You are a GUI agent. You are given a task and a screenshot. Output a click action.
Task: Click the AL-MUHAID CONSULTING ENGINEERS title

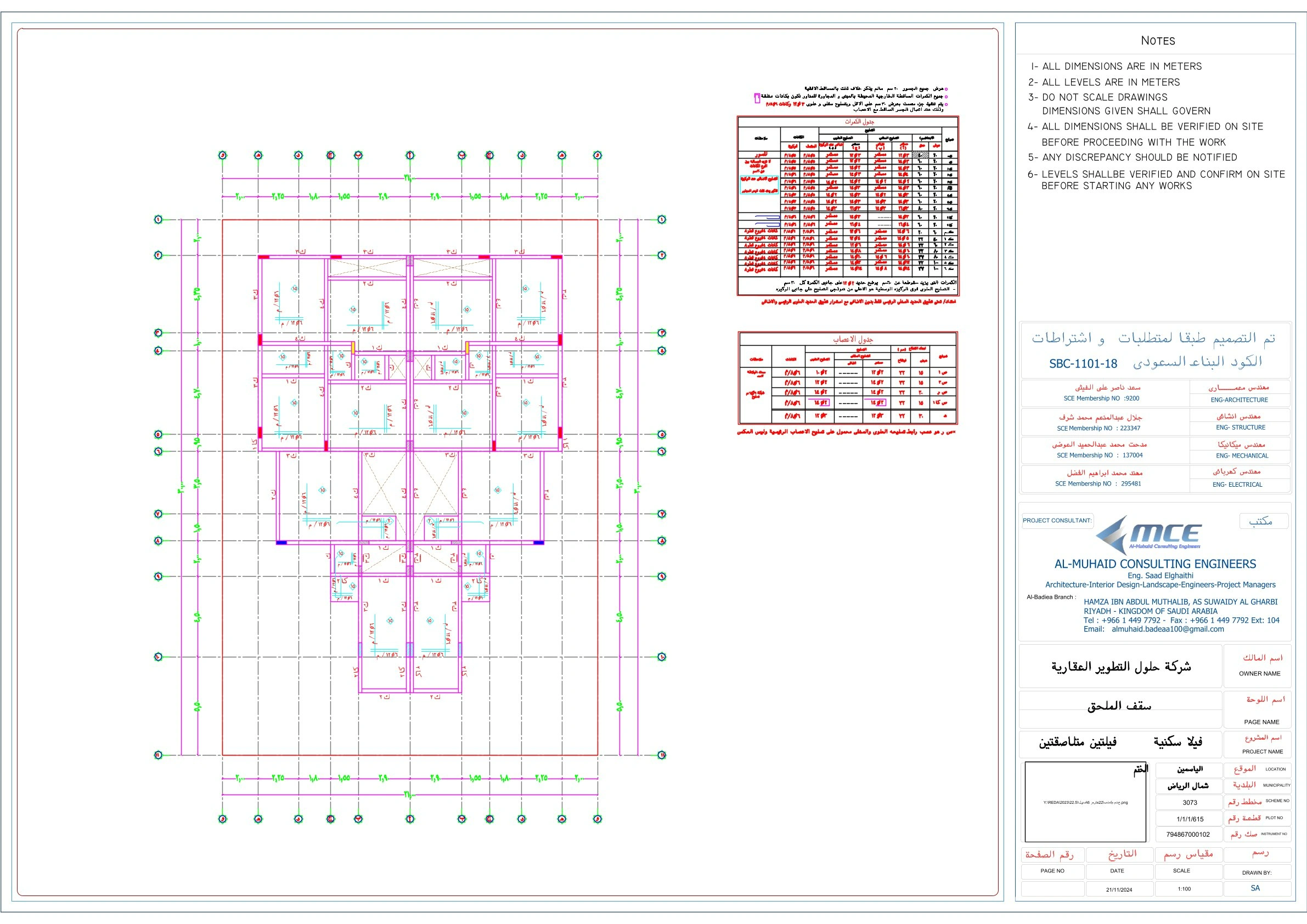click(1155, 564)
